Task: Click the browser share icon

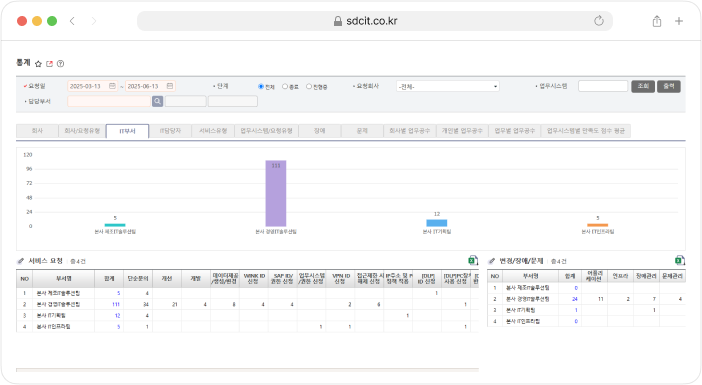Action: point(657,21)
